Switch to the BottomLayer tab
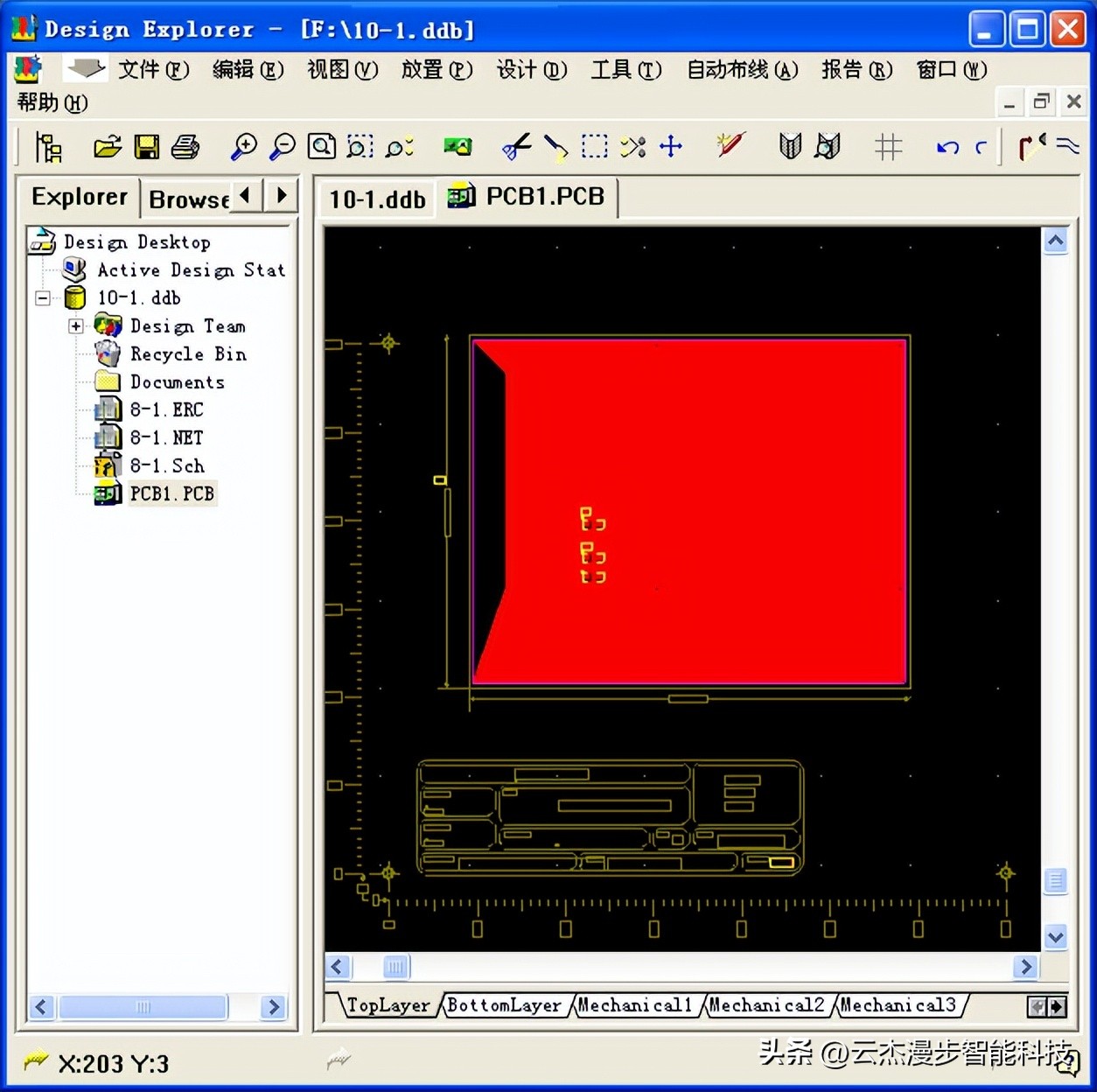The image size is (1097, 1092). click(x=505, y=1004)
